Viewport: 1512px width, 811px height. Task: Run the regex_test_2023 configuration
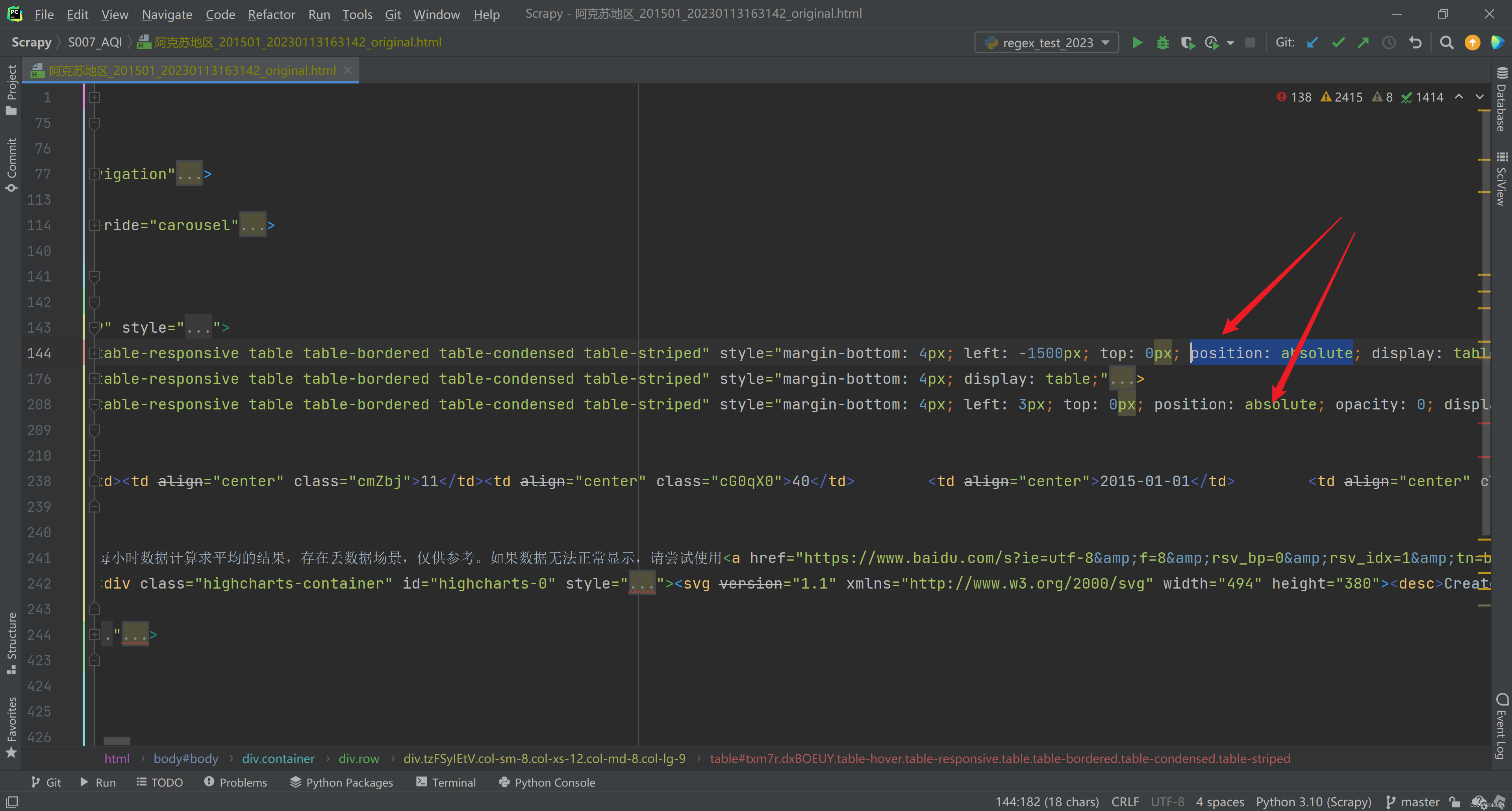click(x=1137, y=43)
